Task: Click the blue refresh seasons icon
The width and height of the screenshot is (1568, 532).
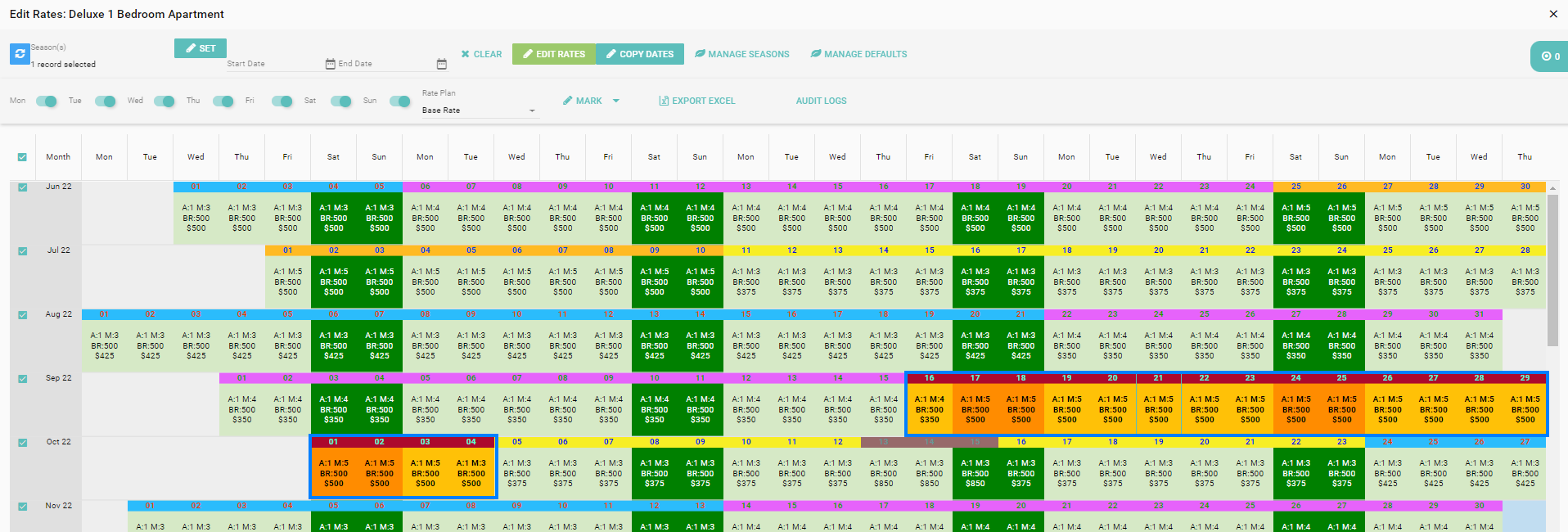Action: point(20,54)
